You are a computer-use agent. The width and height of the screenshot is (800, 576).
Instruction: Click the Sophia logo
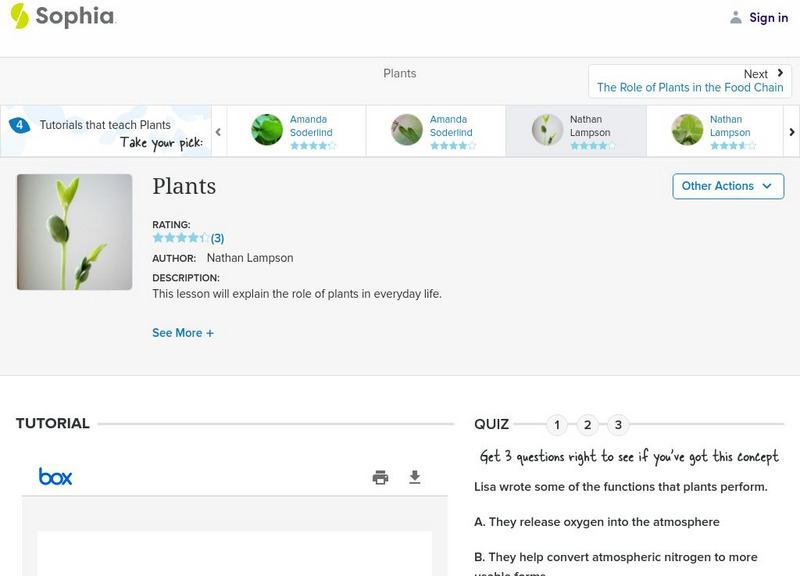click(x=64, y=17)
